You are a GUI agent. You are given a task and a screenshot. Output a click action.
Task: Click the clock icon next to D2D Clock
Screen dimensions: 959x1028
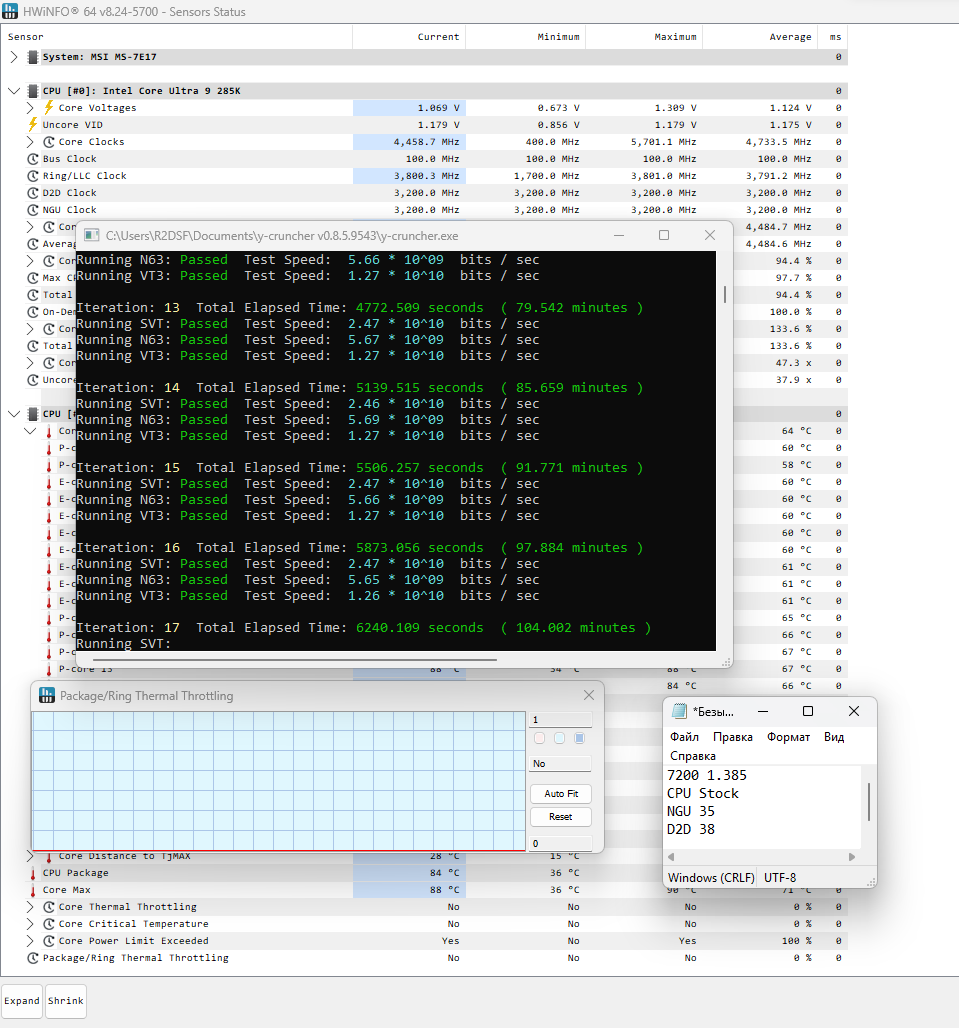[x=33, y=193]
